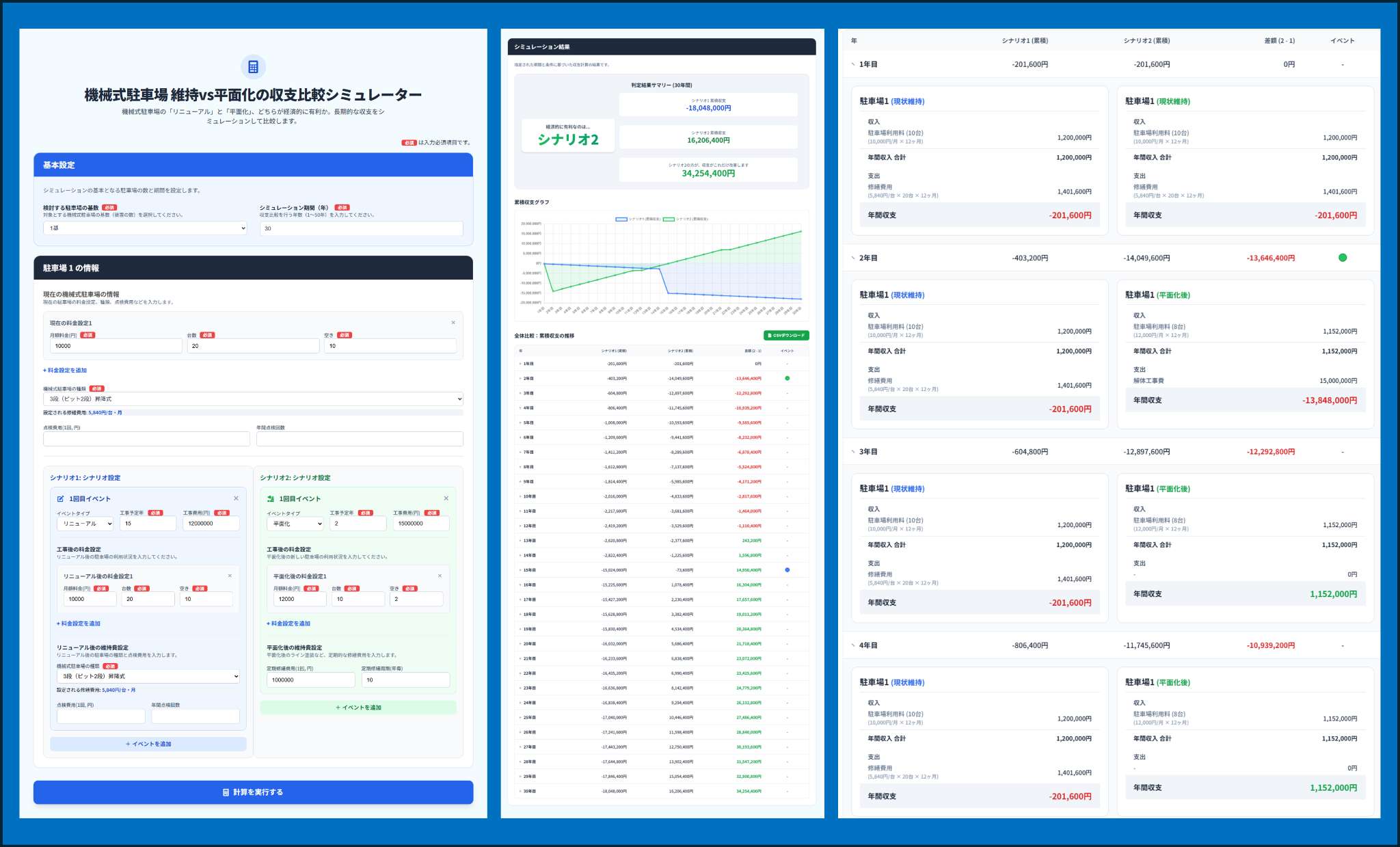
Task: Click the シミュレーション期間 input field
Action: tap(361, 228)
